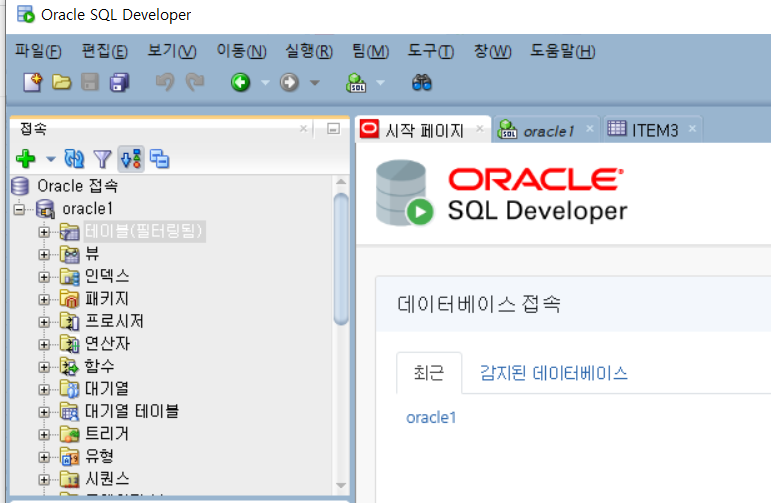The height and width of the screenshot is (503, 771).
Task: Open the SQL worksheet dropdown arrow
Action: tap(381, 83)
